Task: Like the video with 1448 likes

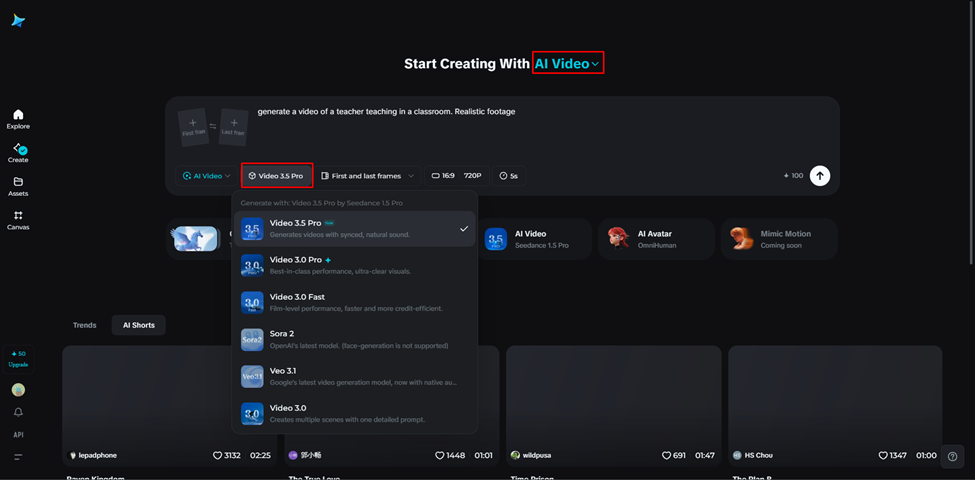Action: [x=440, y=456]
